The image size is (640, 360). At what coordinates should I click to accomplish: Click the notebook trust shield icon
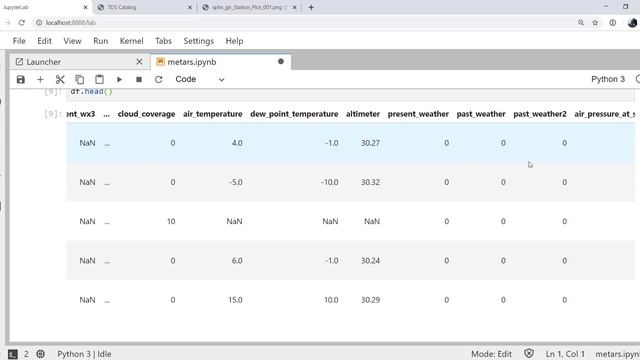pyautogui.click(x=529, y=353)
